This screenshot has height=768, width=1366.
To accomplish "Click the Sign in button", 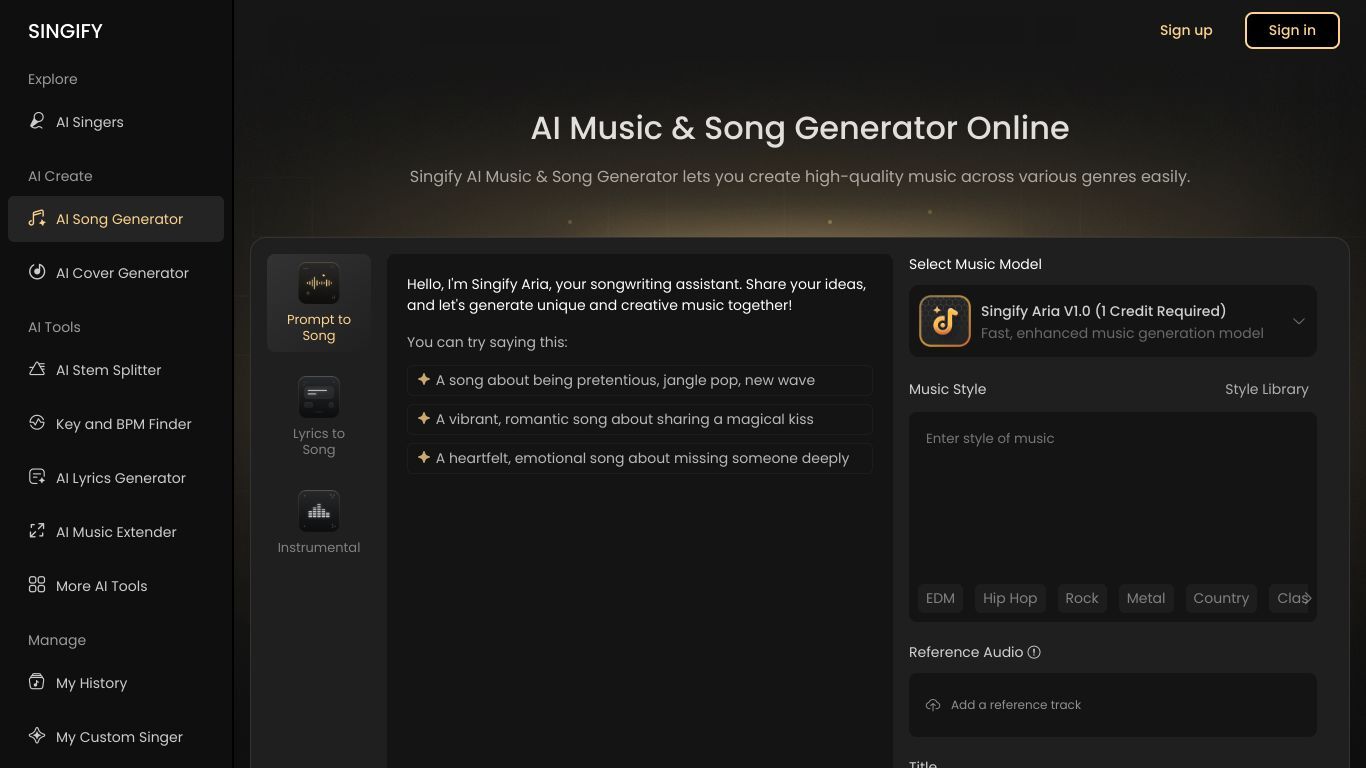I will coord(1292,30).
